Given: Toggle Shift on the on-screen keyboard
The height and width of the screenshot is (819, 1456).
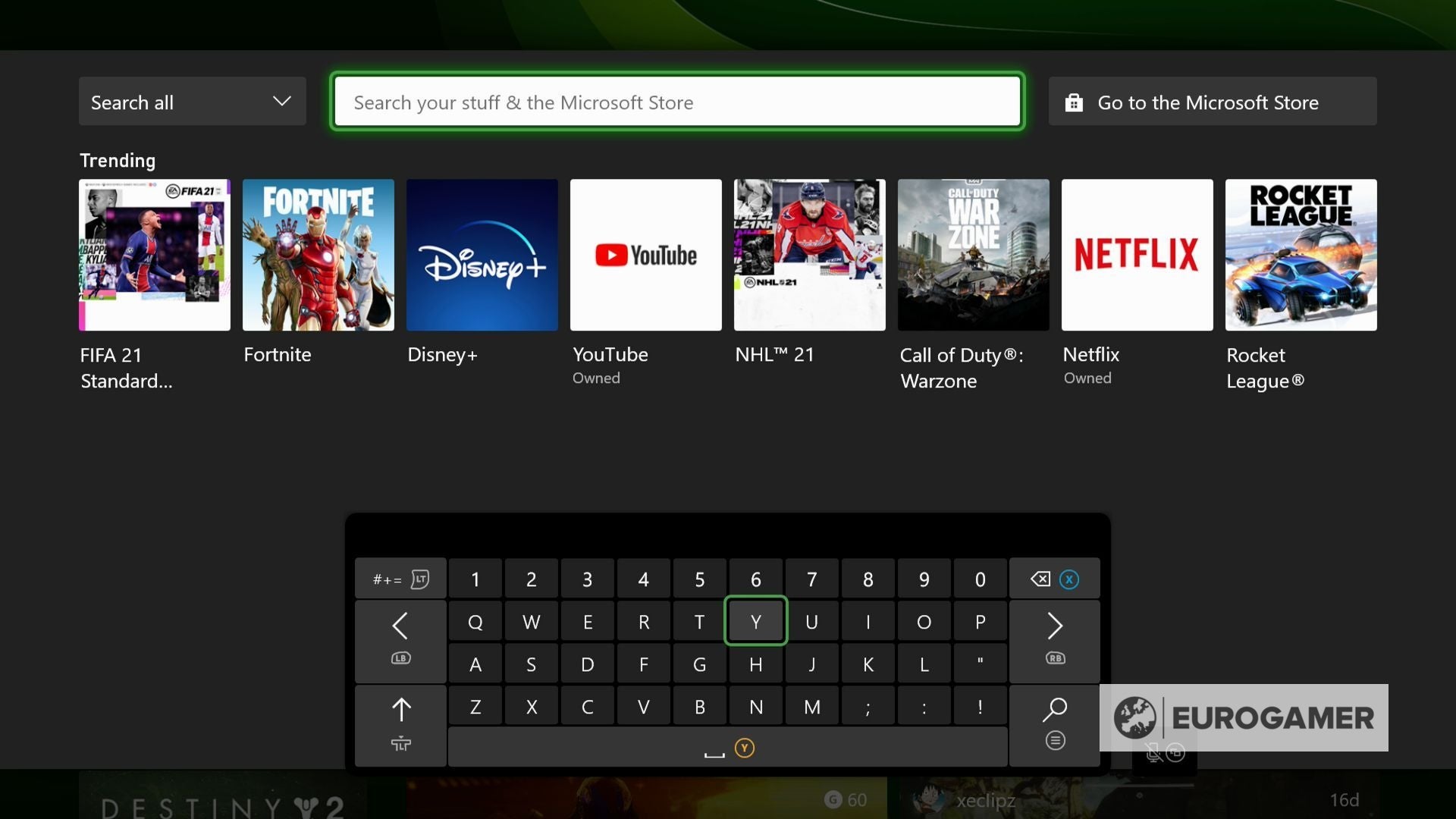Looking at the screenshot, I should 400,708.
